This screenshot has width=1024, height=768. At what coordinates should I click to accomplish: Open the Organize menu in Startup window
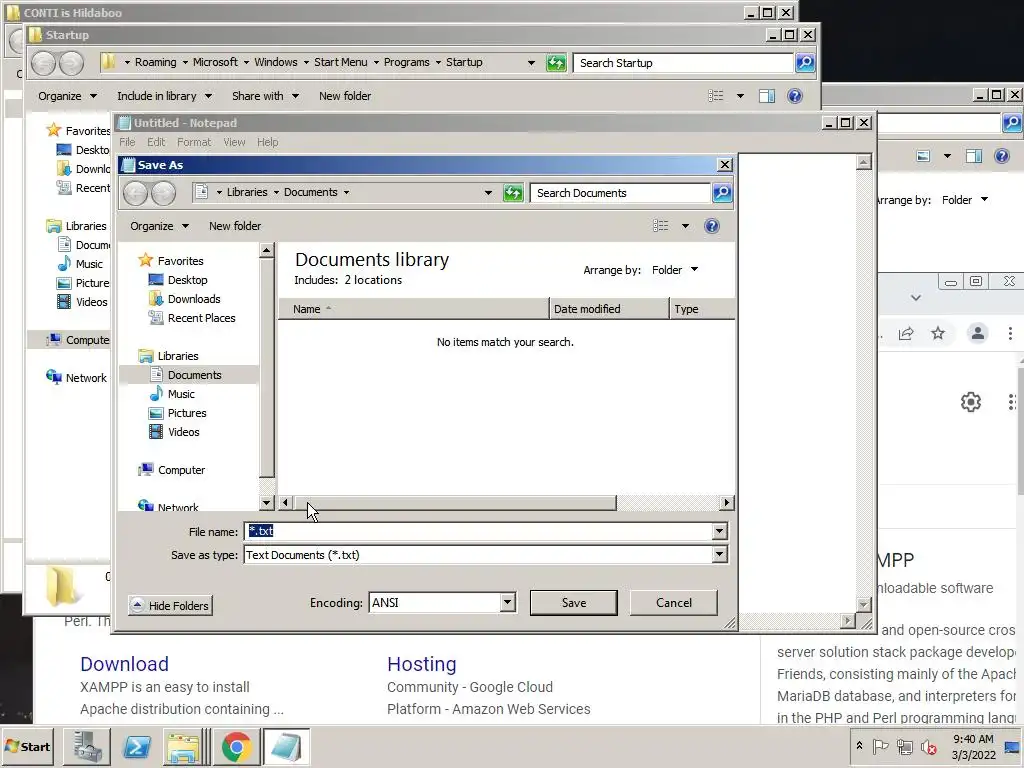[x=67, y=96]
